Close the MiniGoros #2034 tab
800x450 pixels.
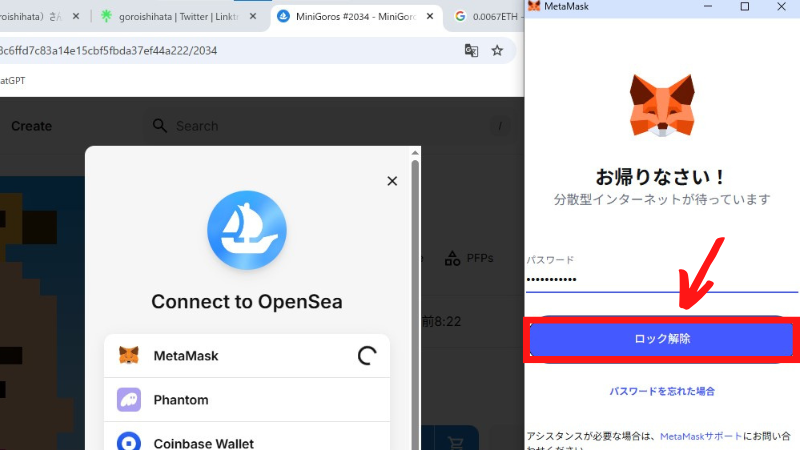coord(430,16)
